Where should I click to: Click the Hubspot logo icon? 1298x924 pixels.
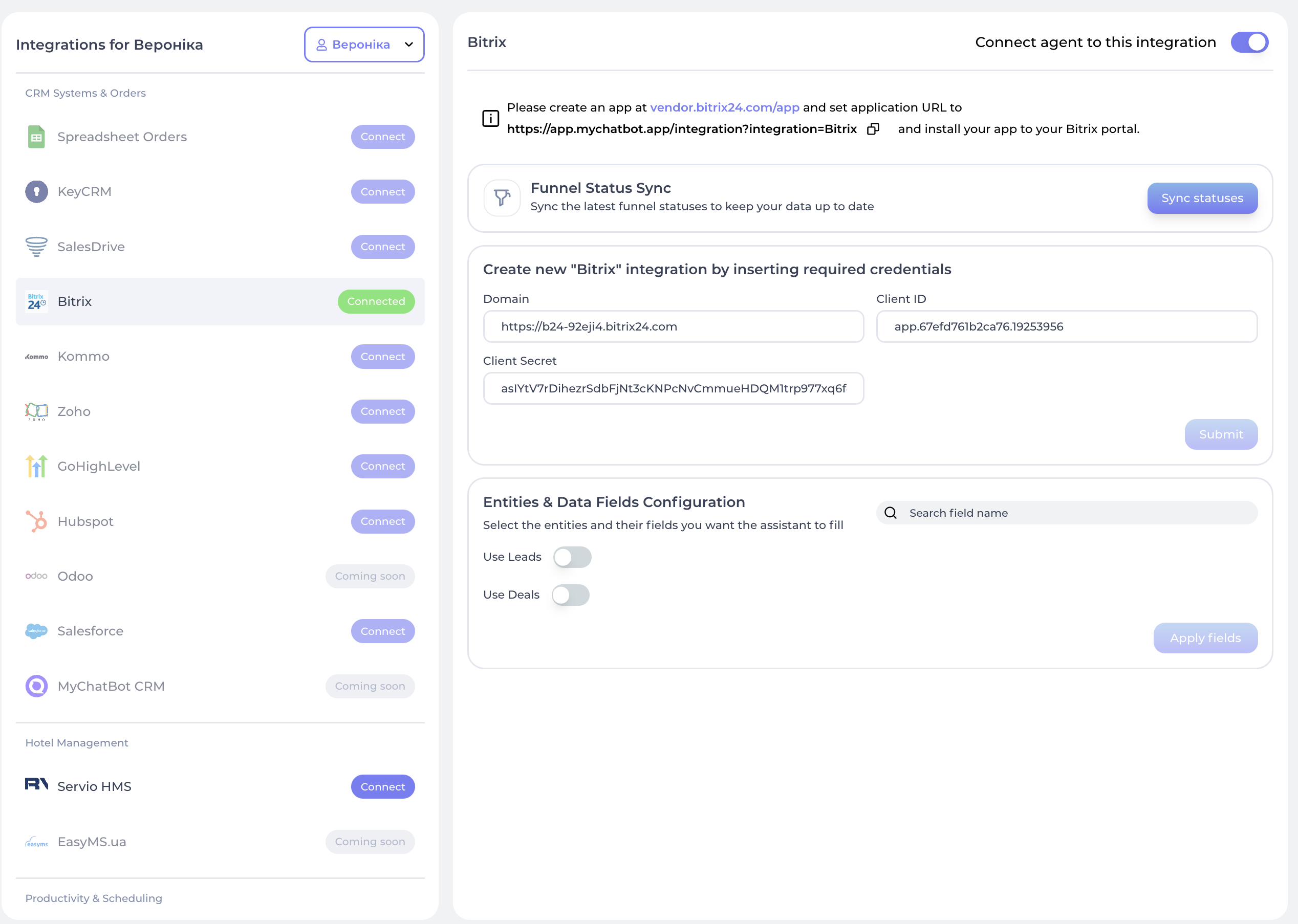tap(36, 521)
